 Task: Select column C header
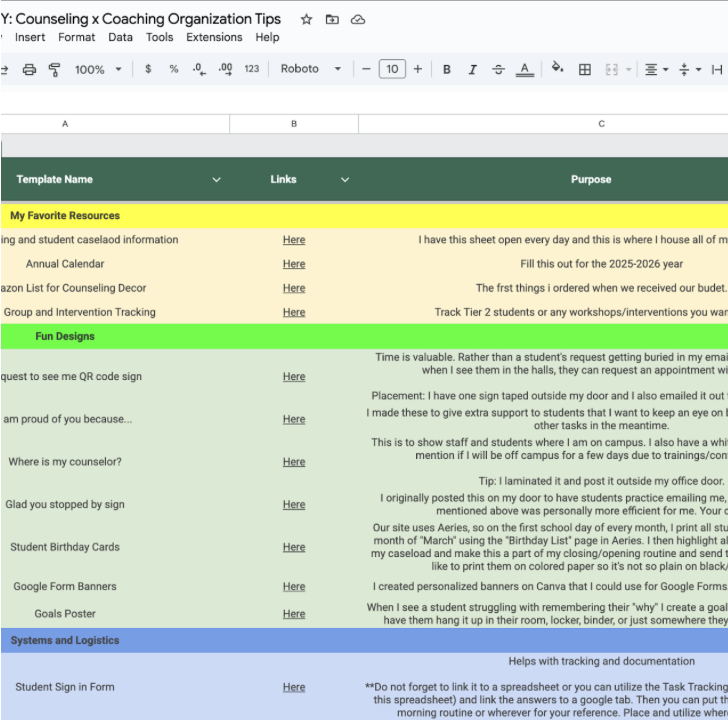coord(543,124)
